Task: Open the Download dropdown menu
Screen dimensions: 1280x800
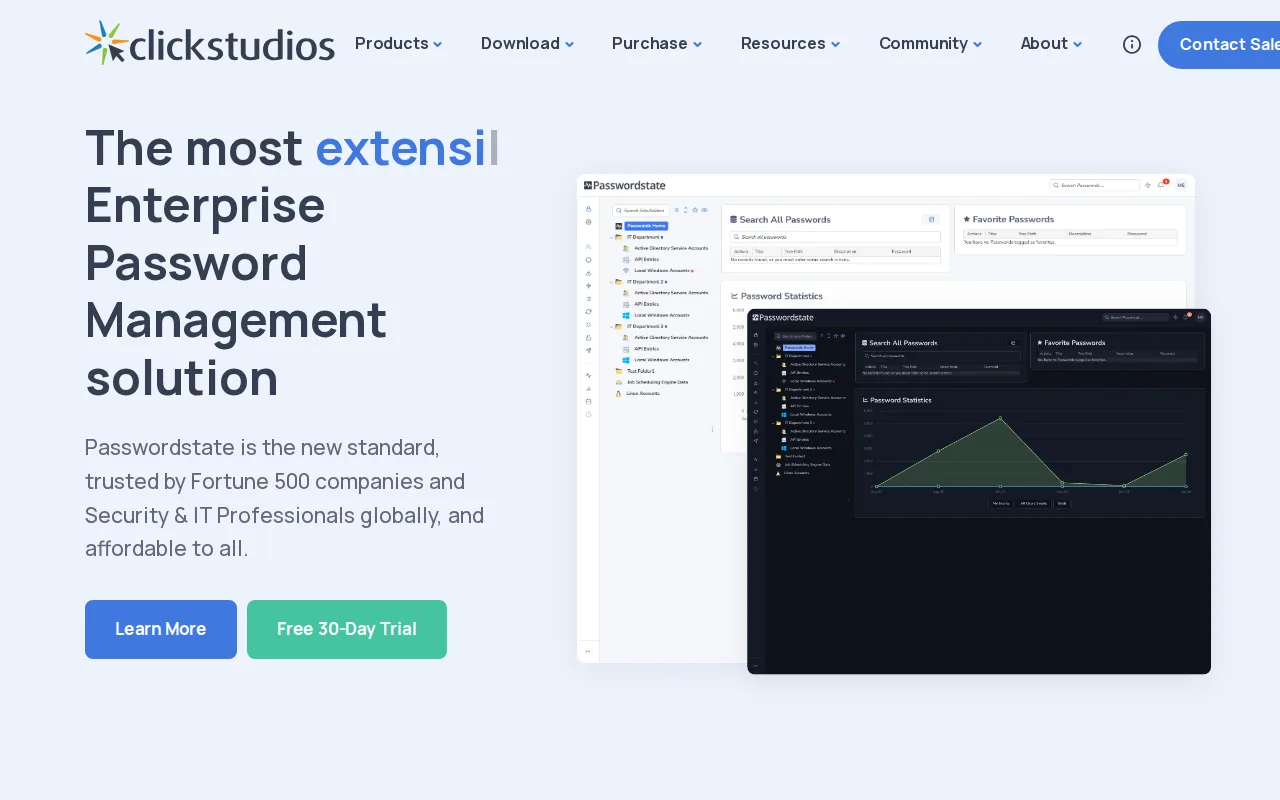Action: 527,44
